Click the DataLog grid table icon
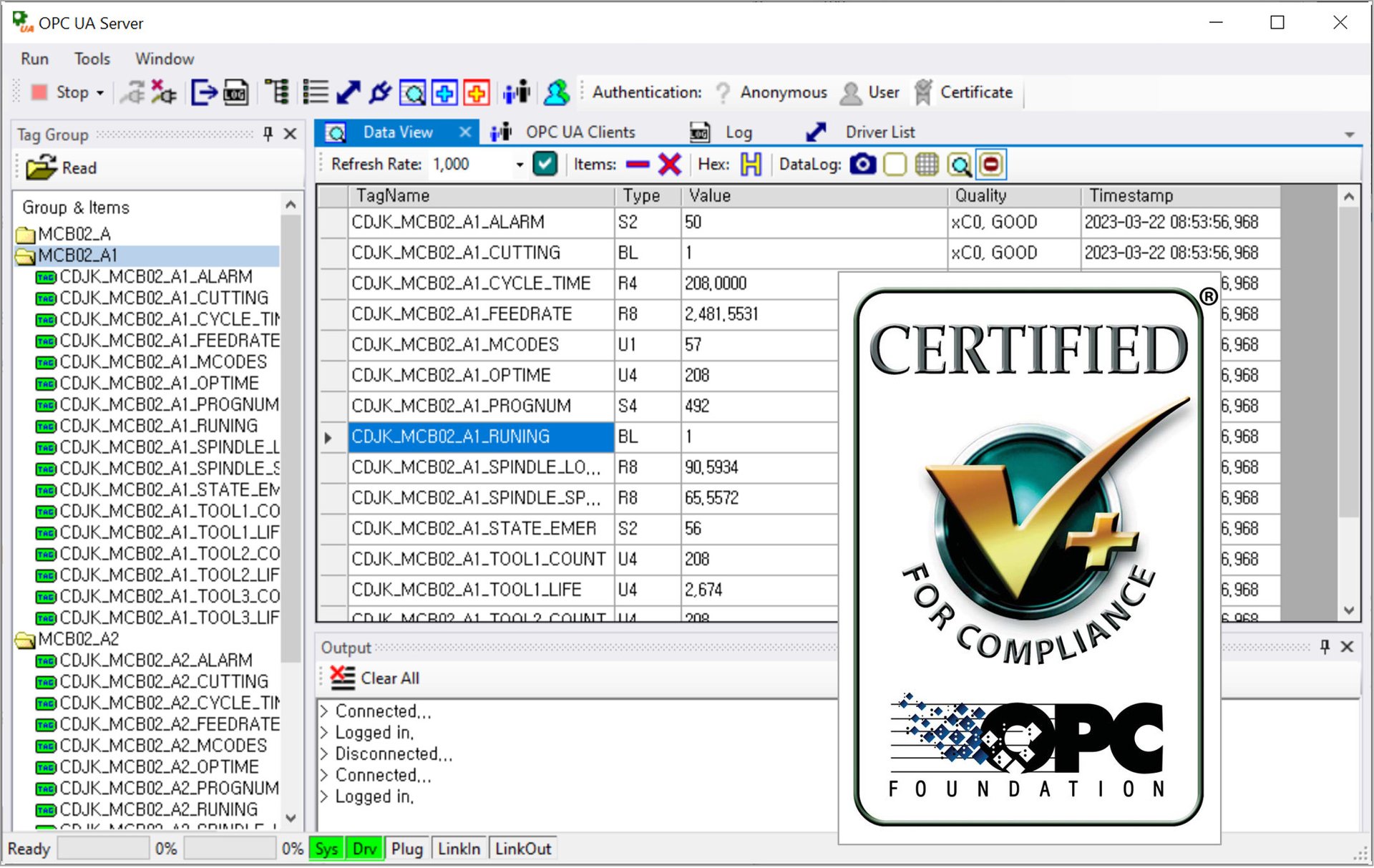Viewport: 1374px width, 868px height. click(x=926, y=165)
